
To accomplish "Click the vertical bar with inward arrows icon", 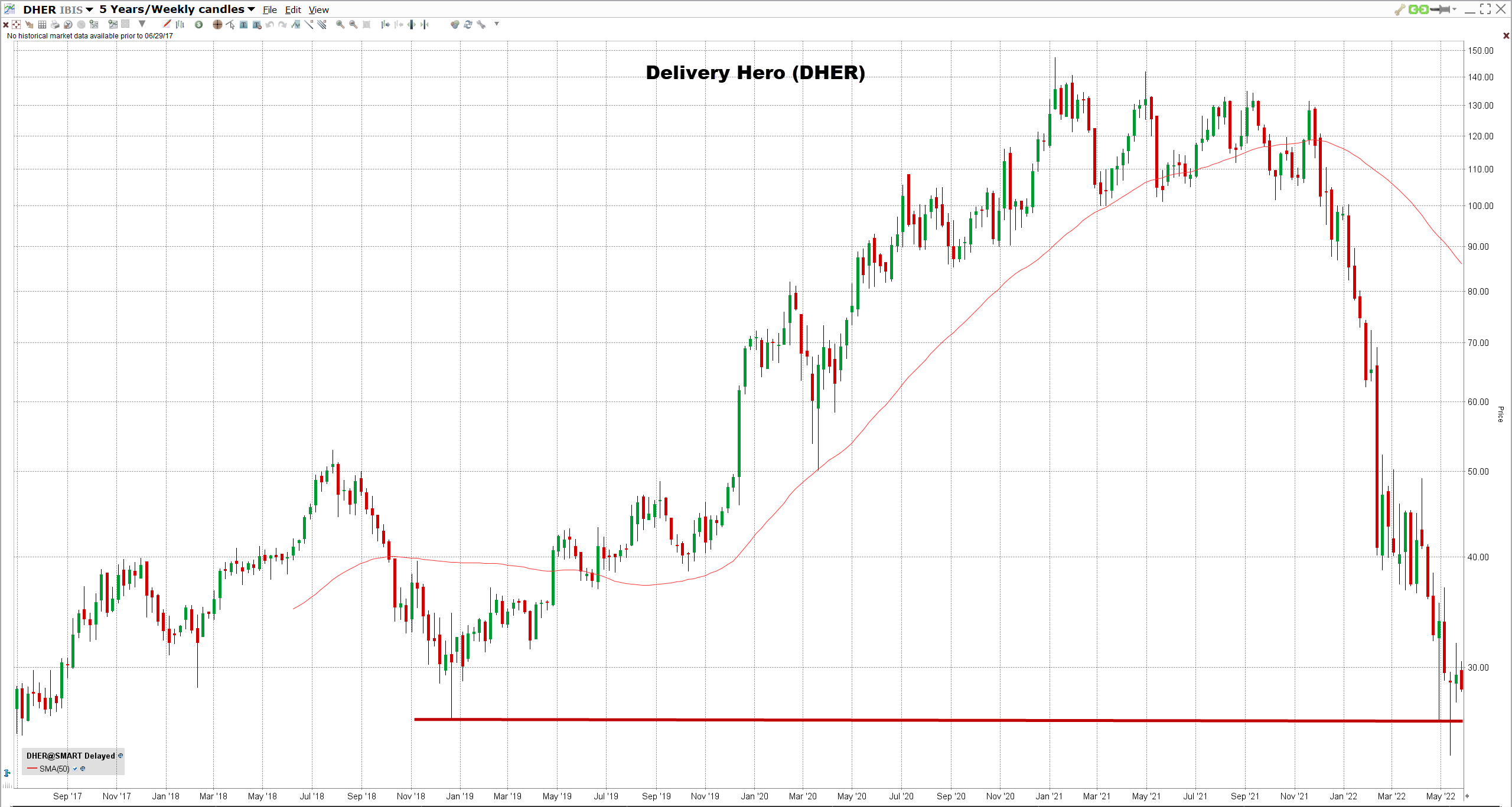I will pyautogui.click(x=424, y=24).
